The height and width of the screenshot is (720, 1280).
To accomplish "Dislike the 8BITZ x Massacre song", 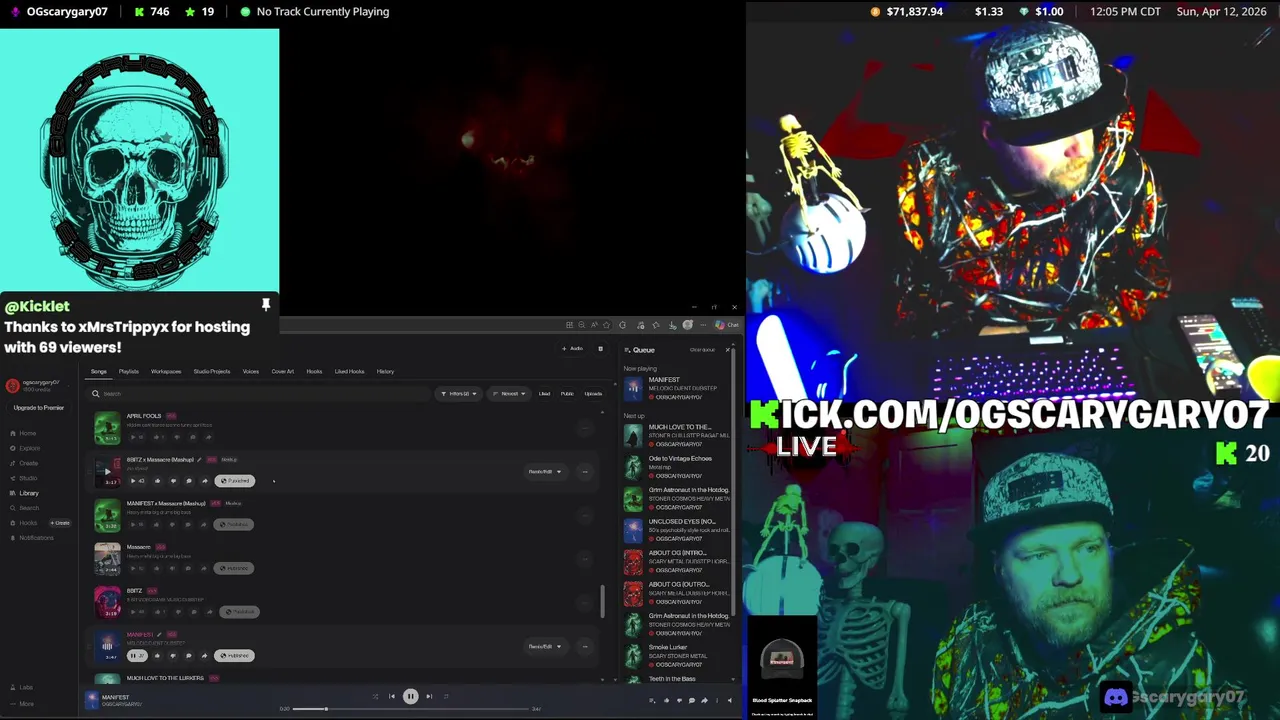I will tap(173, 481).
